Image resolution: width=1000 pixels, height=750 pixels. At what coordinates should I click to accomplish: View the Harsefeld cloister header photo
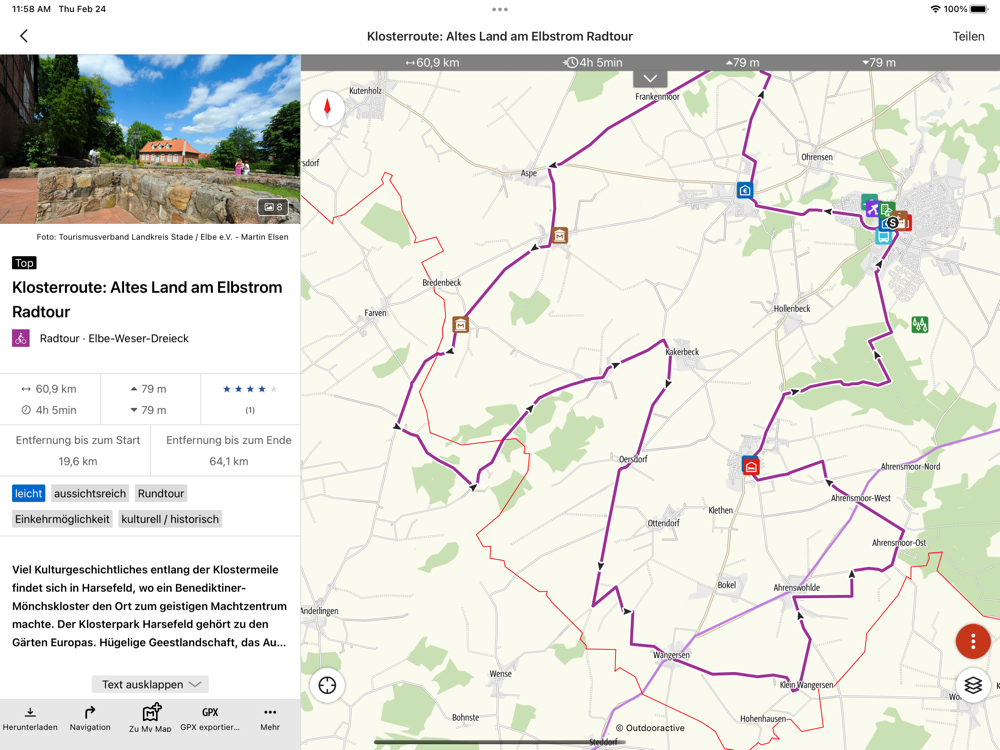[x=150, y=139]
